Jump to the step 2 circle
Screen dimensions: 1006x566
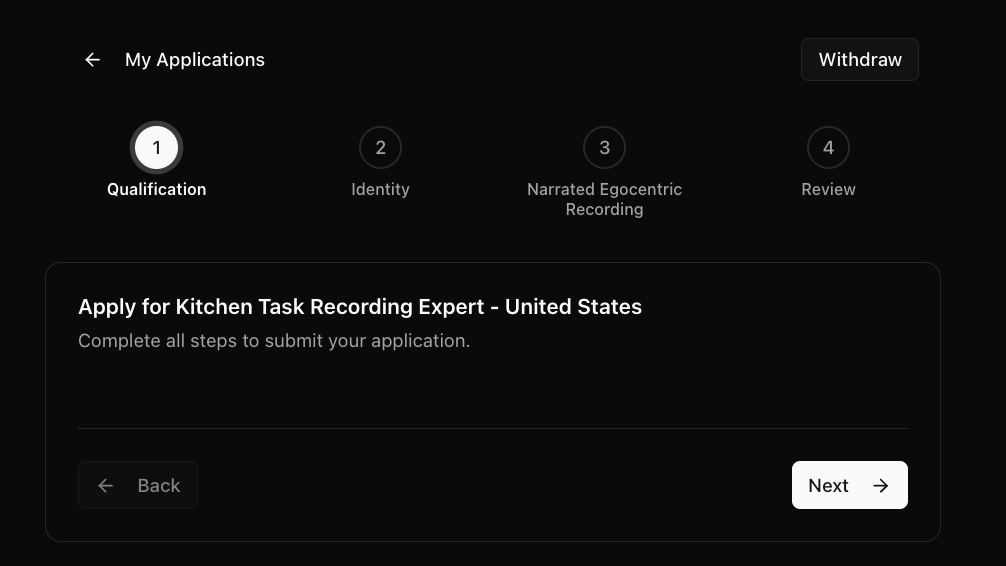(380, 148)
